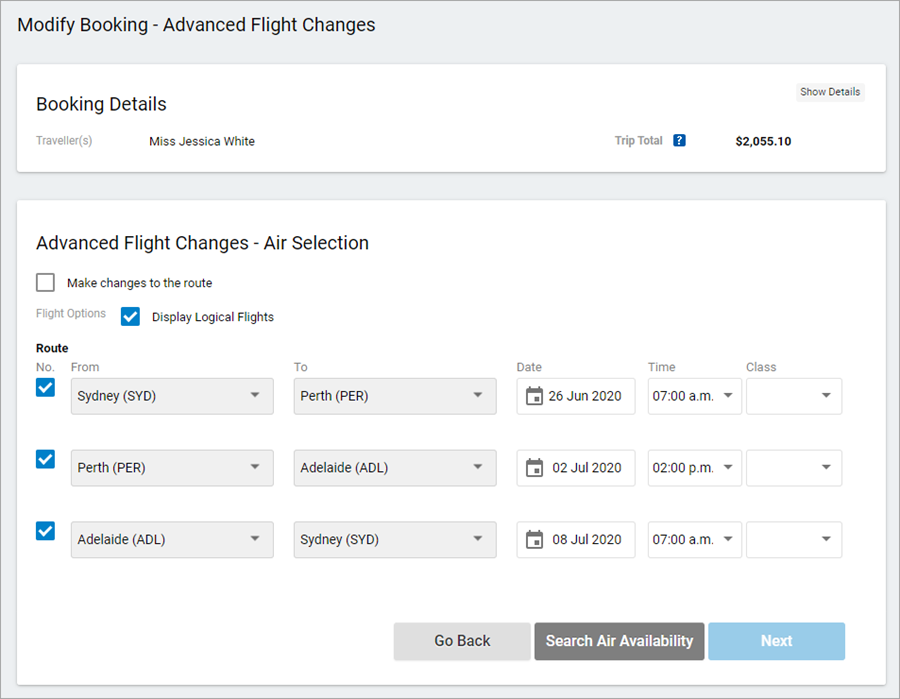The height and width of the screenshot is (699, 900).
Task: Uncheck the Sydney to Perth route row
Action: pyautogui.click(x=45, y=387)
